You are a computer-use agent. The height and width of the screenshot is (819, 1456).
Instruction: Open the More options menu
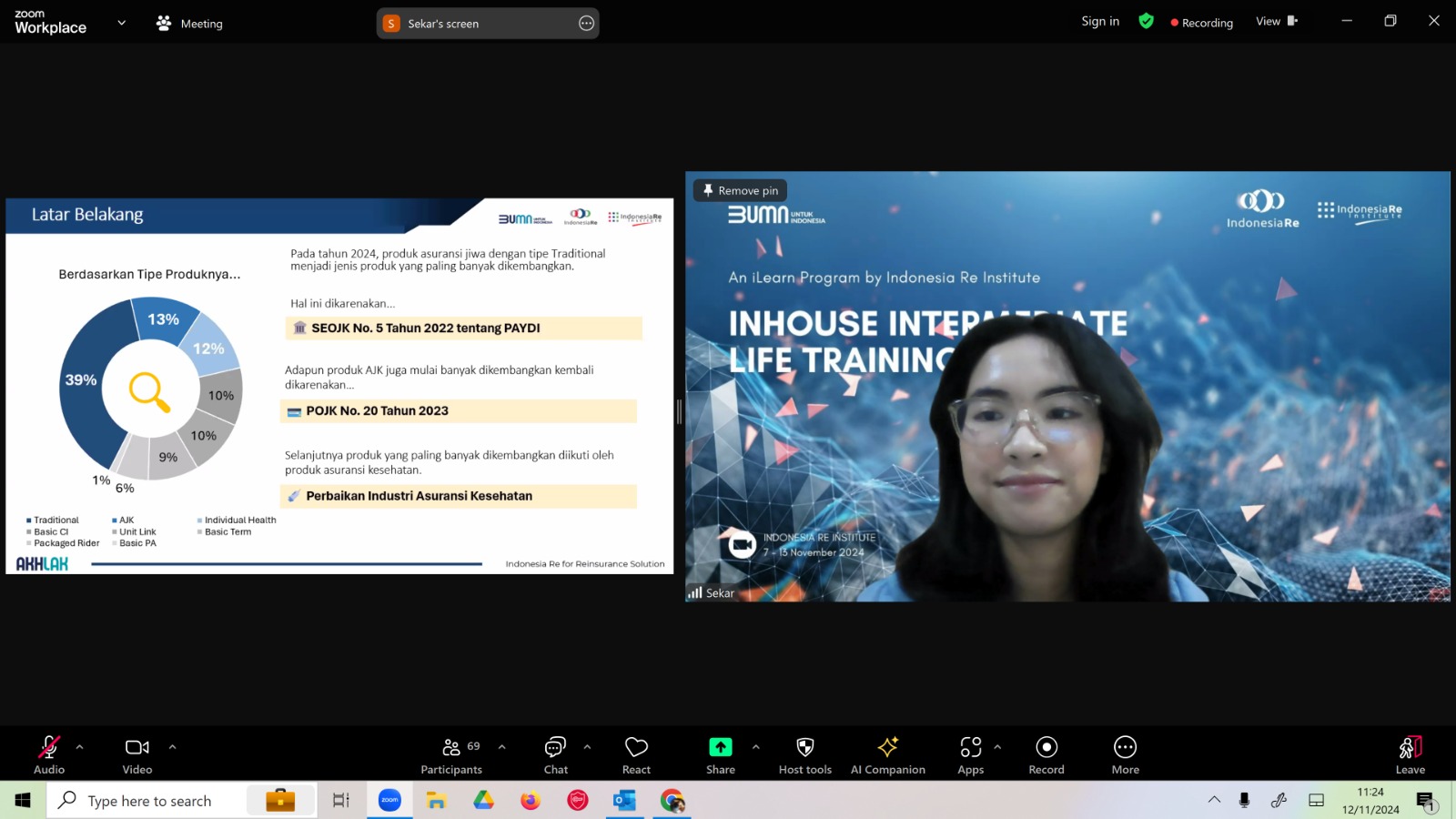(x=1125, y=755)
